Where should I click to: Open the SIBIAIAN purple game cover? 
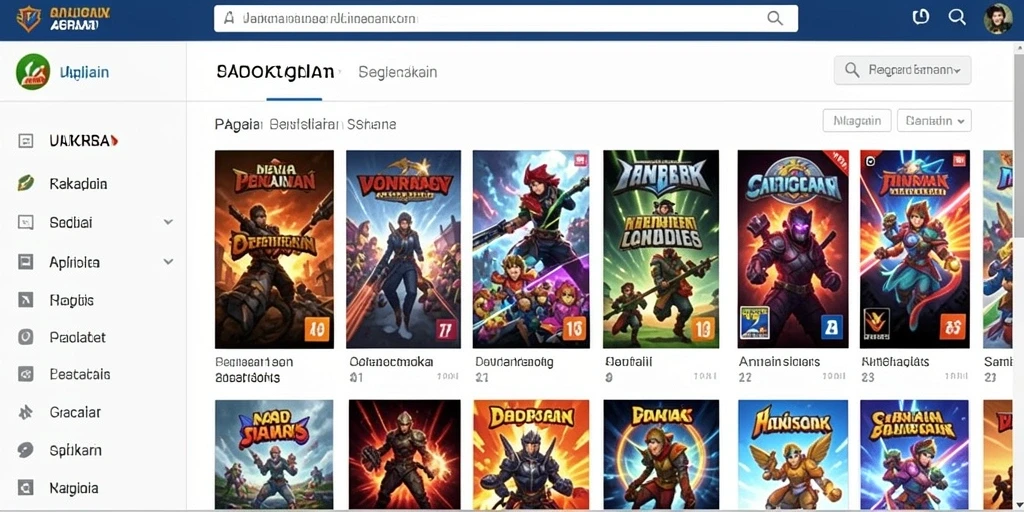click(915, 455)
